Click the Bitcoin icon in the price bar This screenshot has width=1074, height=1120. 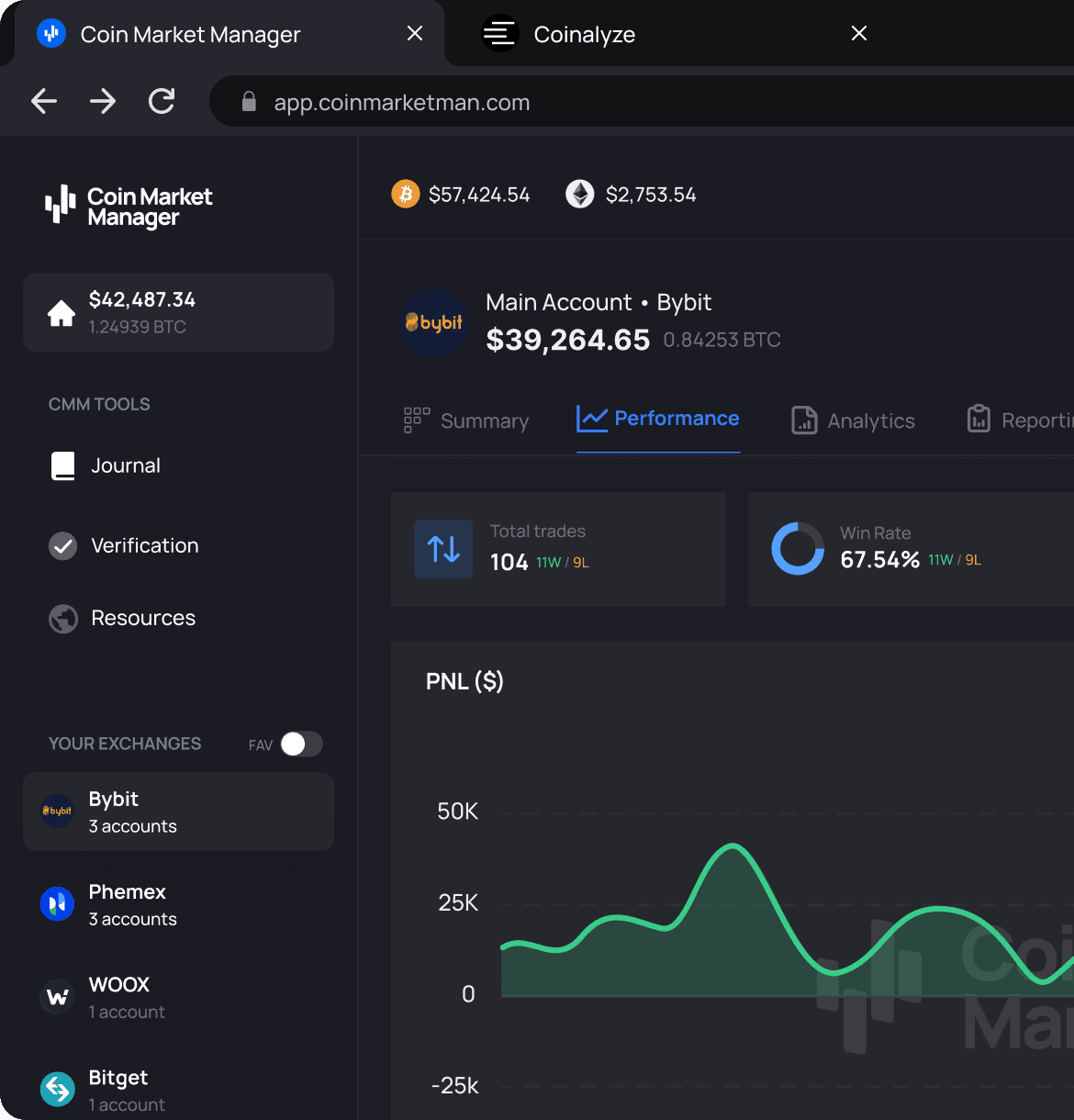(x=406, y=194)
